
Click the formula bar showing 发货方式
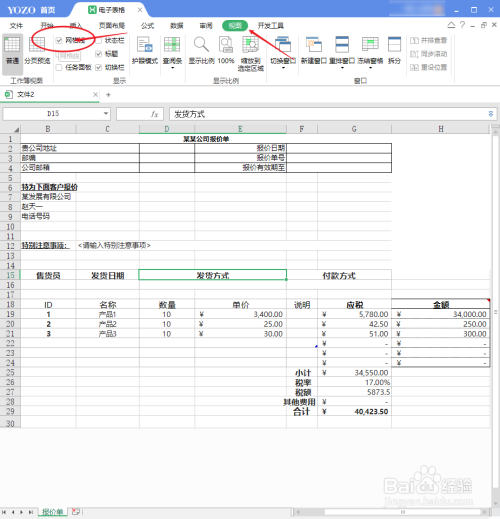tap(333, 114)
